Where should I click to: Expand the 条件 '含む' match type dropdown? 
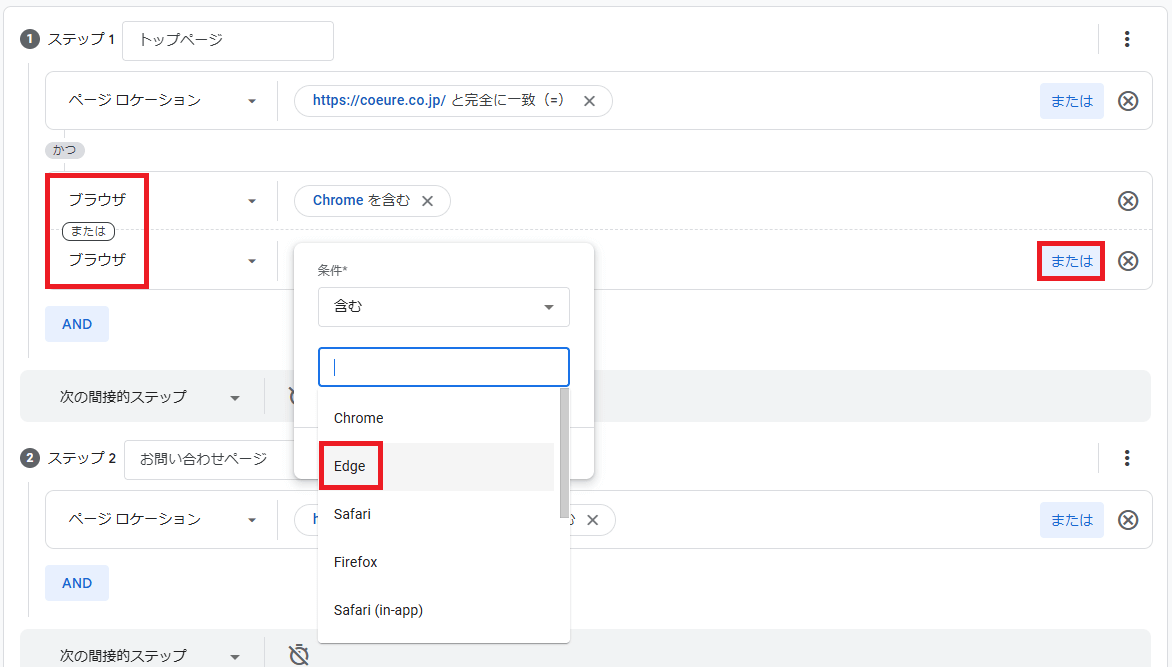coord(443,307)
